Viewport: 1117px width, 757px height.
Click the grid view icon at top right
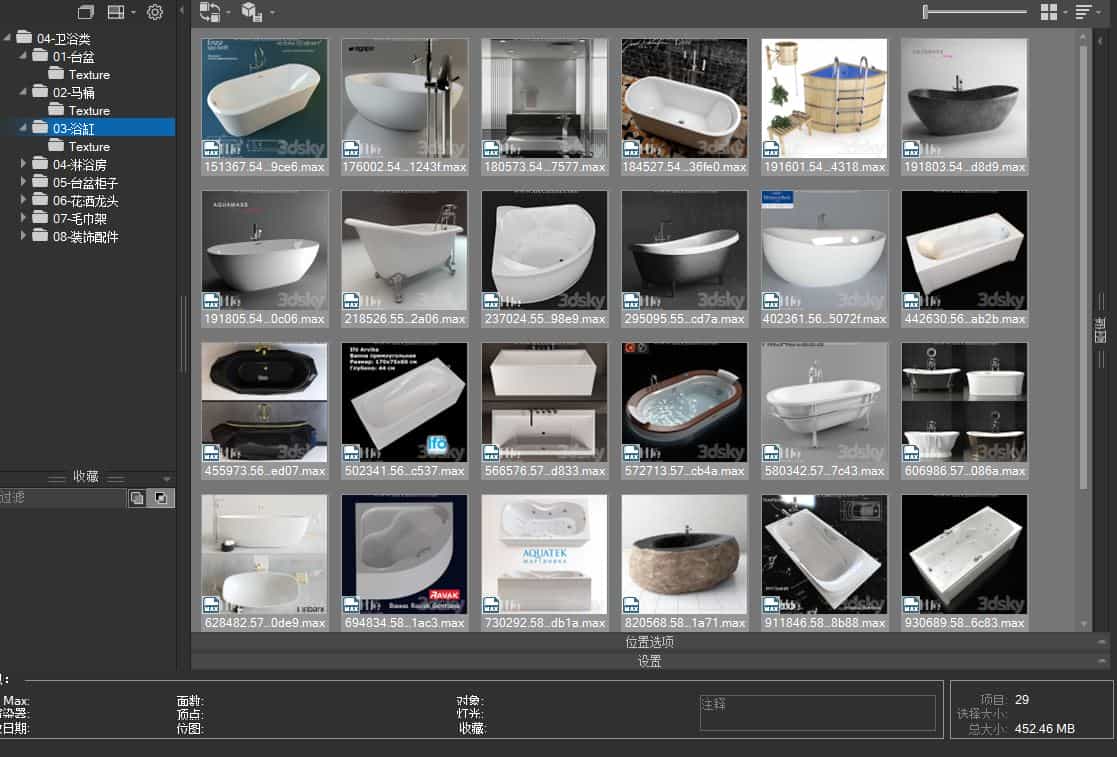(1048, 11)
